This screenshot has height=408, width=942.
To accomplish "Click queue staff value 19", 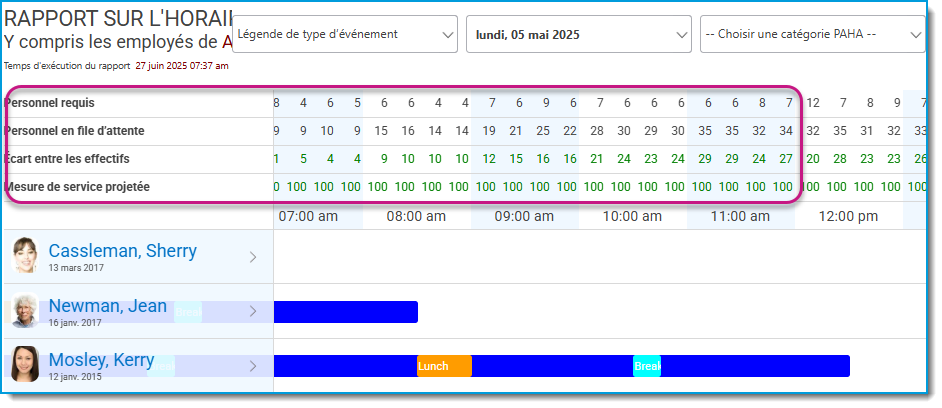I will [x=488, y=130].
